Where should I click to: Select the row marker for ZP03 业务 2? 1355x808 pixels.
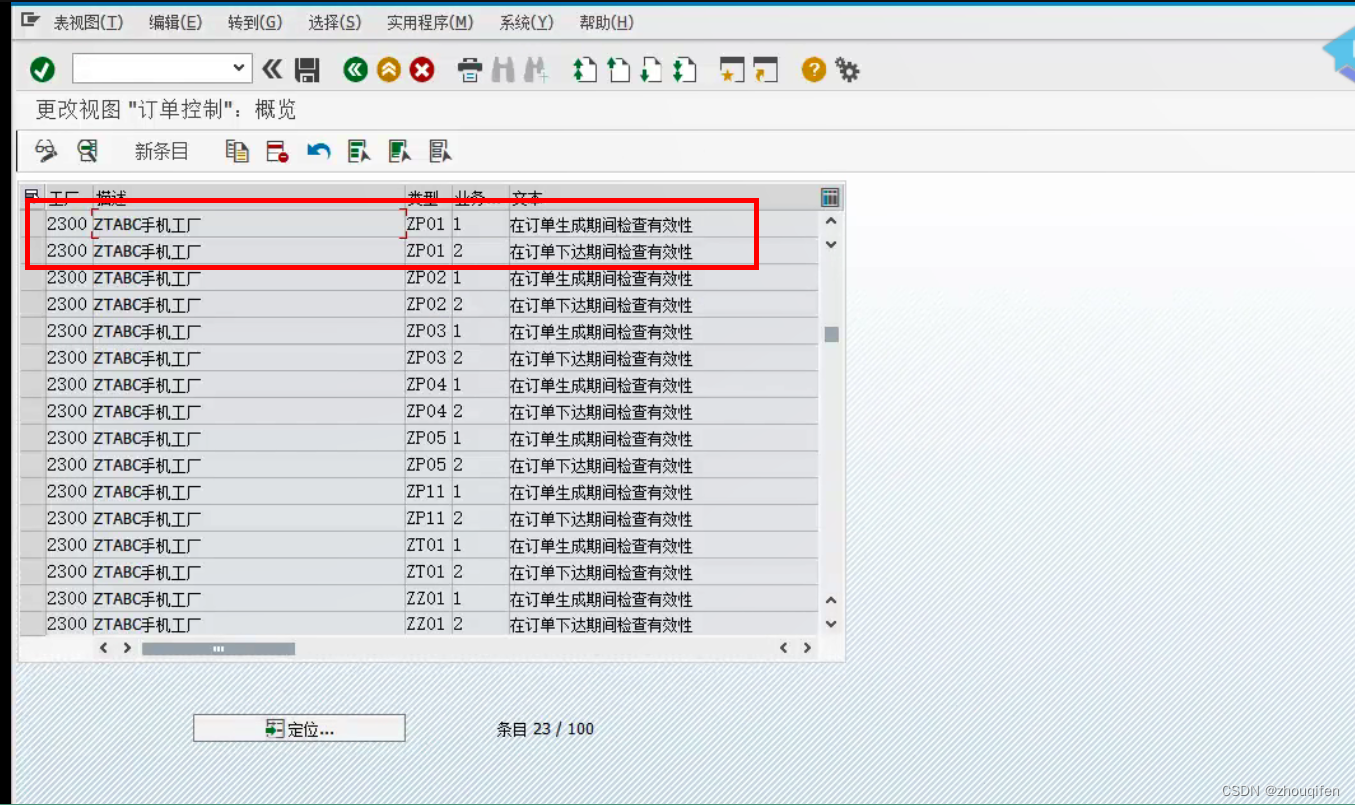point(32,358)
